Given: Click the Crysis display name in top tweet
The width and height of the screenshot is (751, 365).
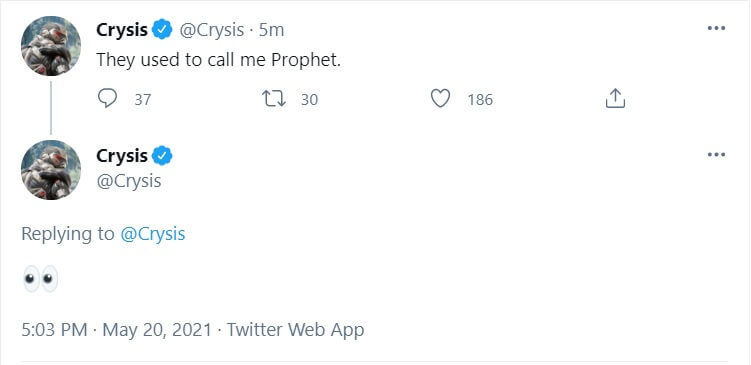Looking at the screenshot, I should point(122,31).
